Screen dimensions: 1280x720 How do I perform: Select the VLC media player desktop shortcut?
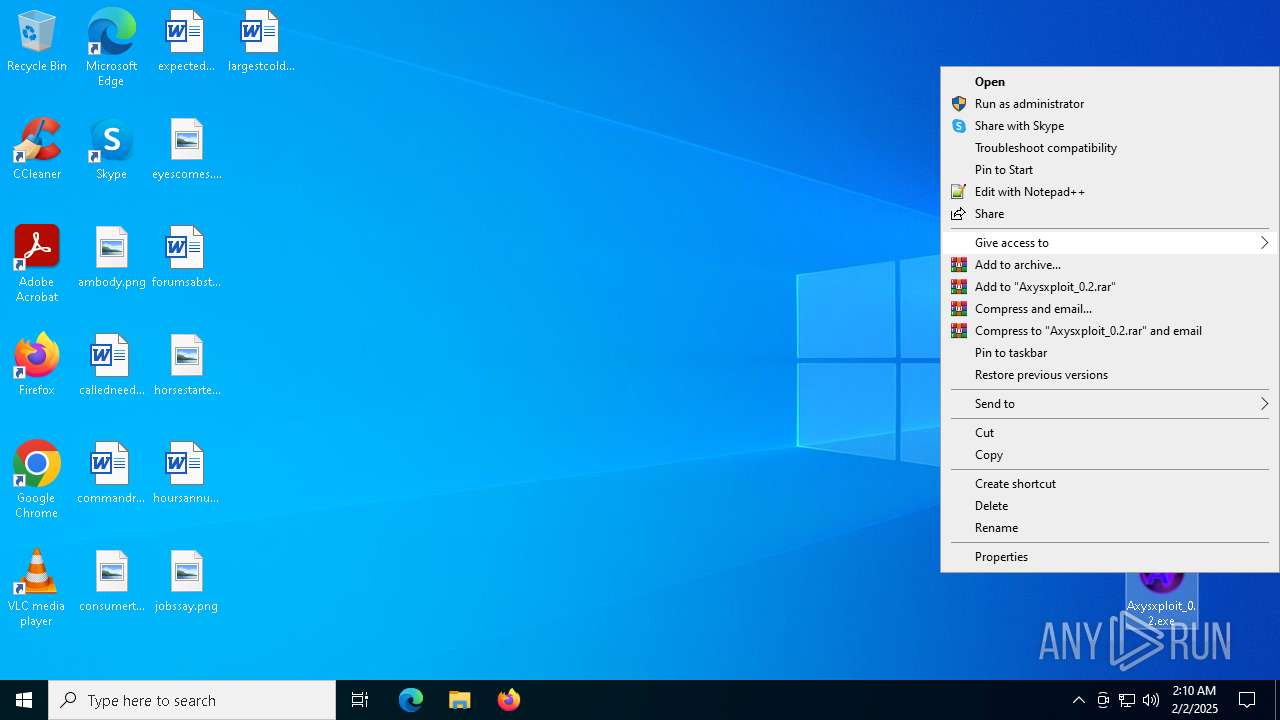(x=37, y=588)
